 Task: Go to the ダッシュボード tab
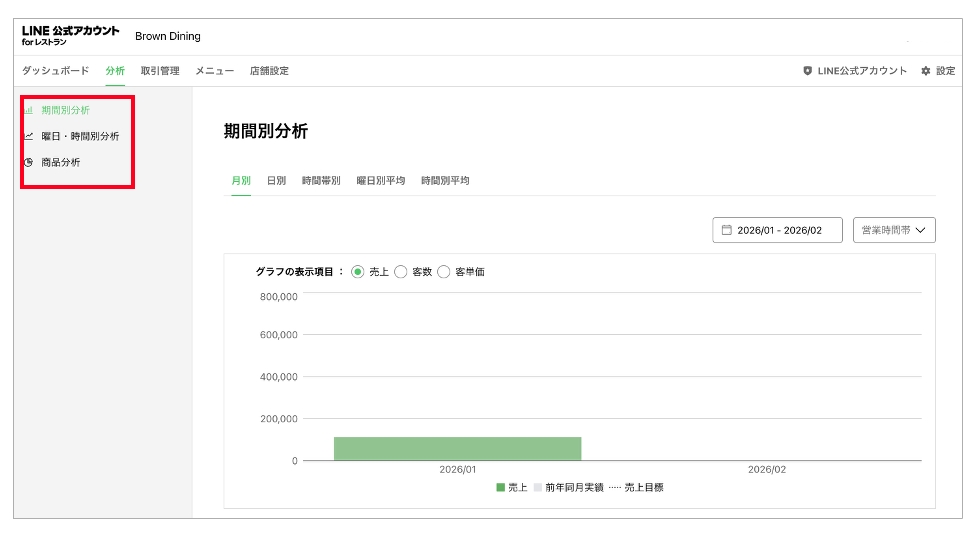pos(55,71)
